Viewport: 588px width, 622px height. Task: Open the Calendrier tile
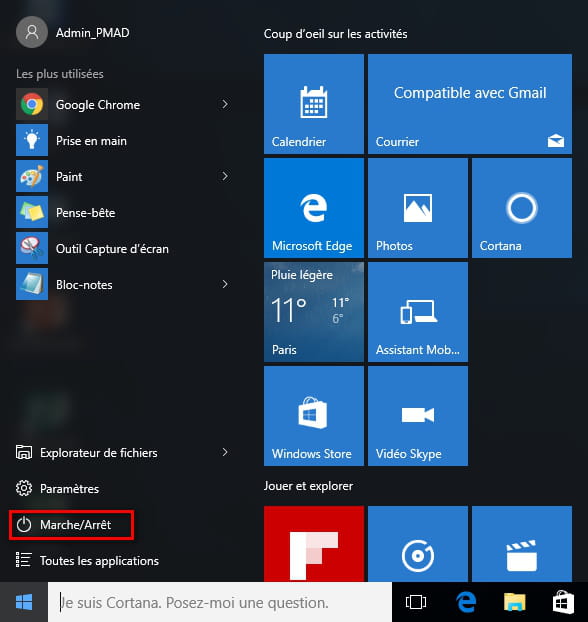pos(313,104)
